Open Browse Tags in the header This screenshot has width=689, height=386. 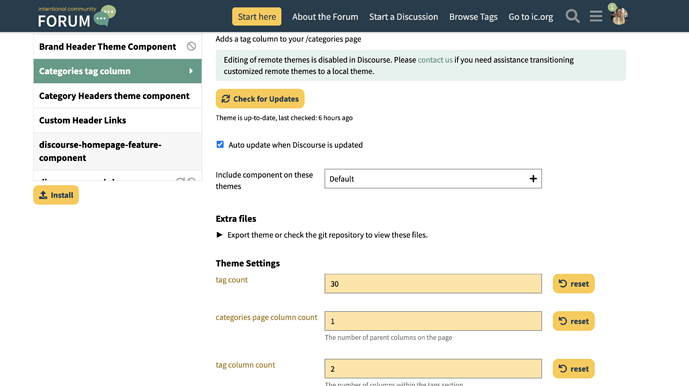coord(473,17)
